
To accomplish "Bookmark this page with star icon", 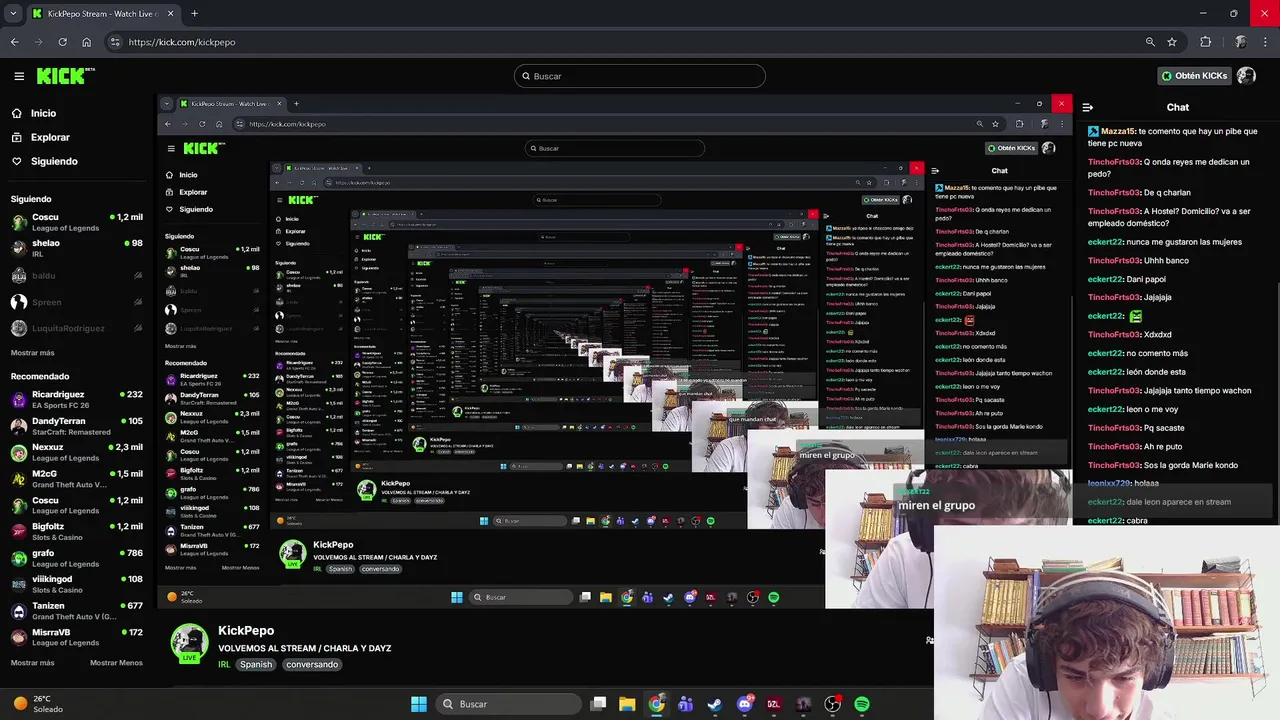I will coord(1172,42).
